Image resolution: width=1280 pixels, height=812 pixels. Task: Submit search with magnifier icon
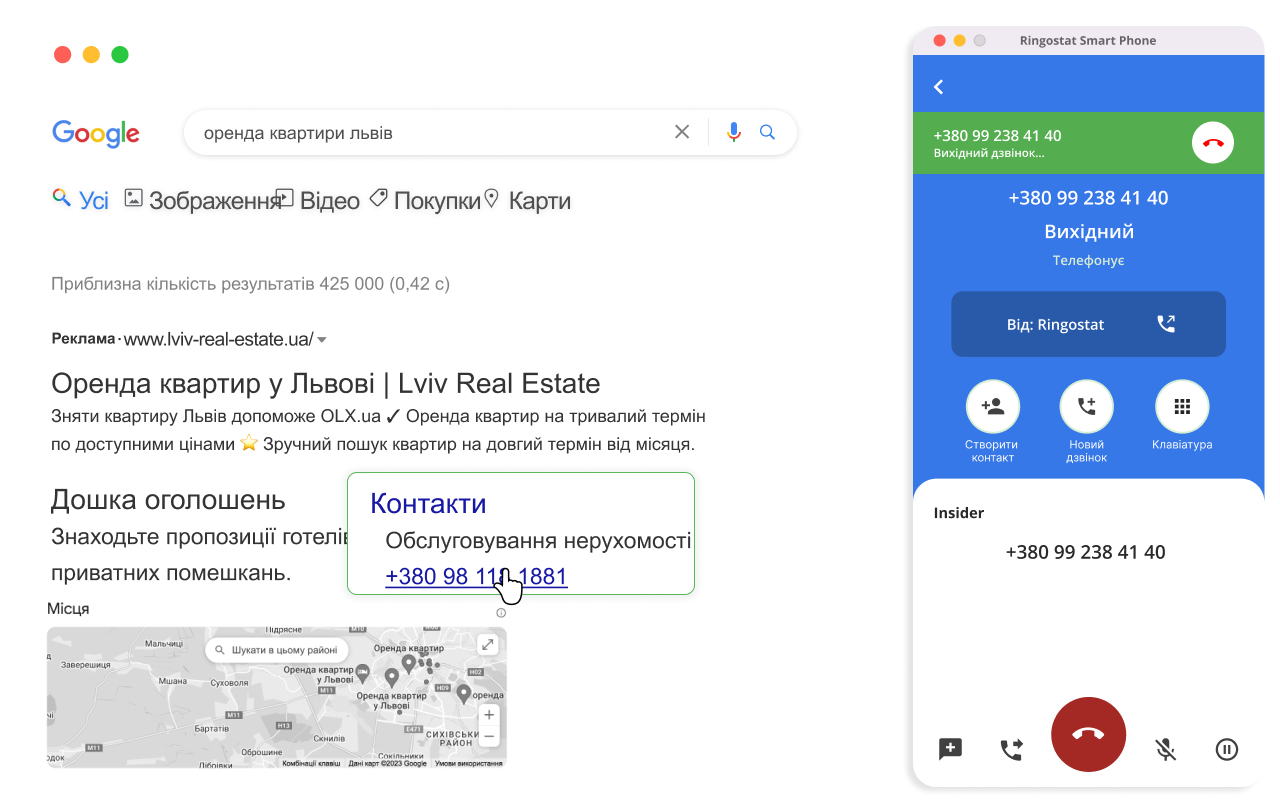pyautogui.click(x=767, y=132)
